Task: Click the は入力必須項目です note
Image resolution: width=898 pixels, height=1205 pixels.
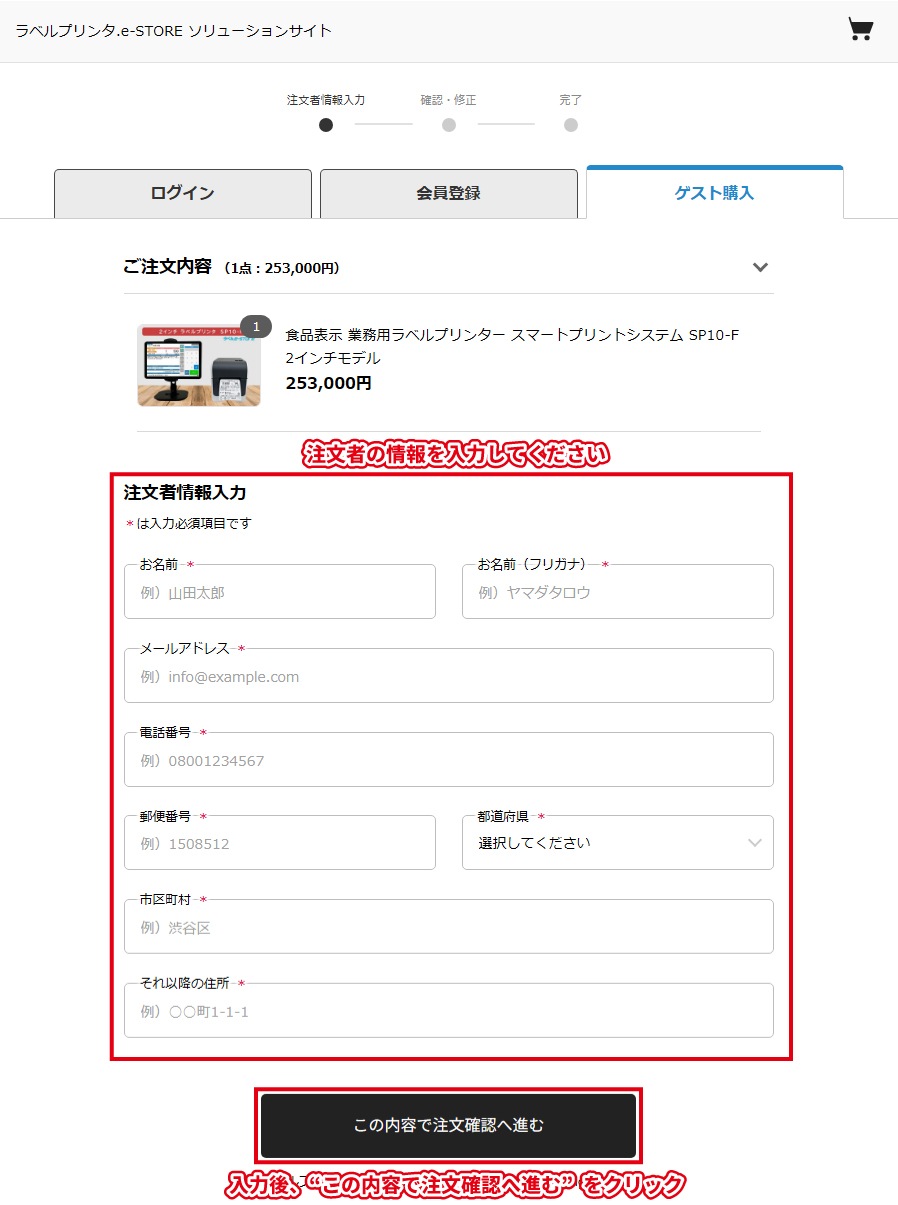Action: [189, 524]
